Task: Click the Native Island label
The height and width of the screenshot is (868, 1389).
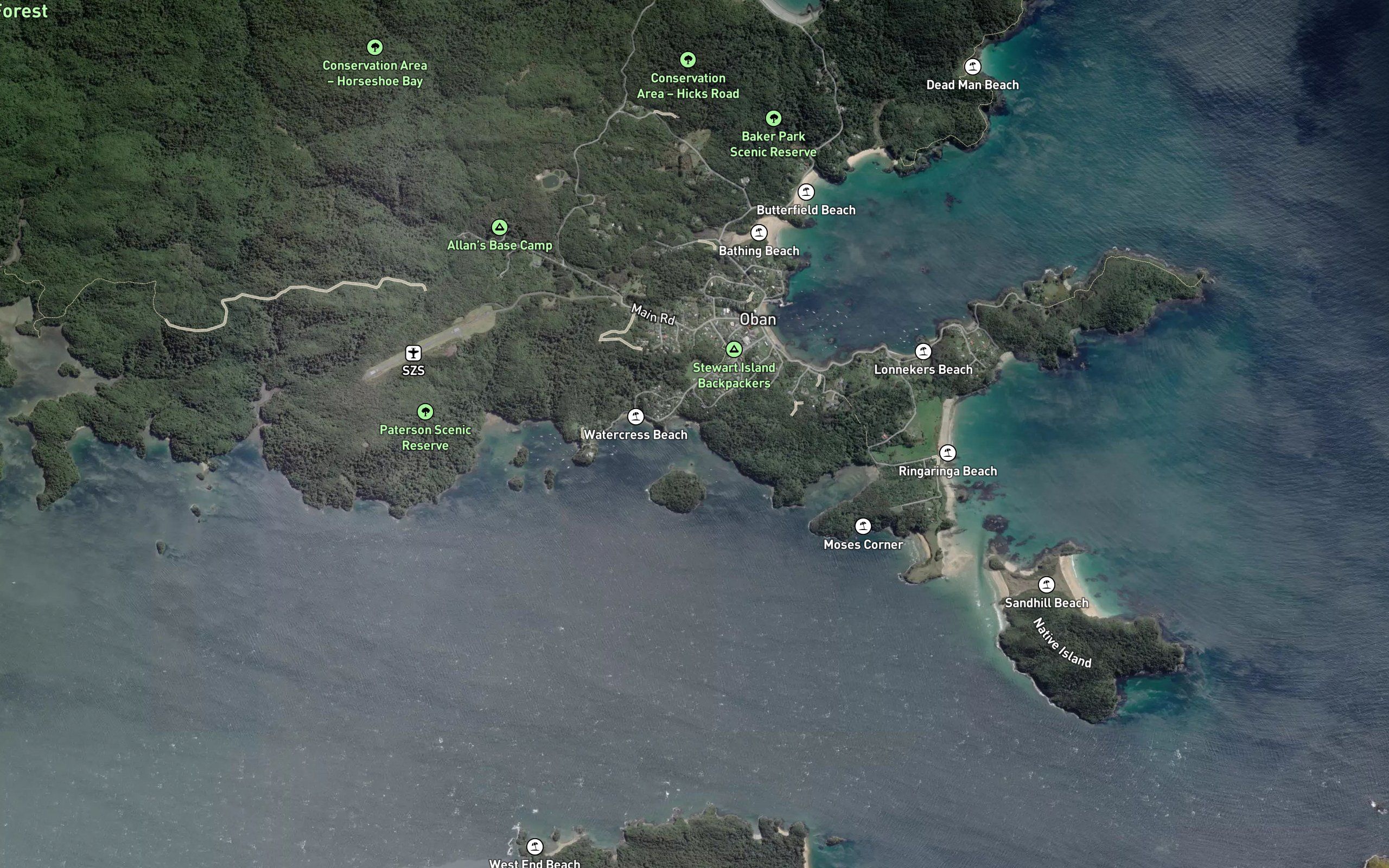Action: [x=1062, y=643]
